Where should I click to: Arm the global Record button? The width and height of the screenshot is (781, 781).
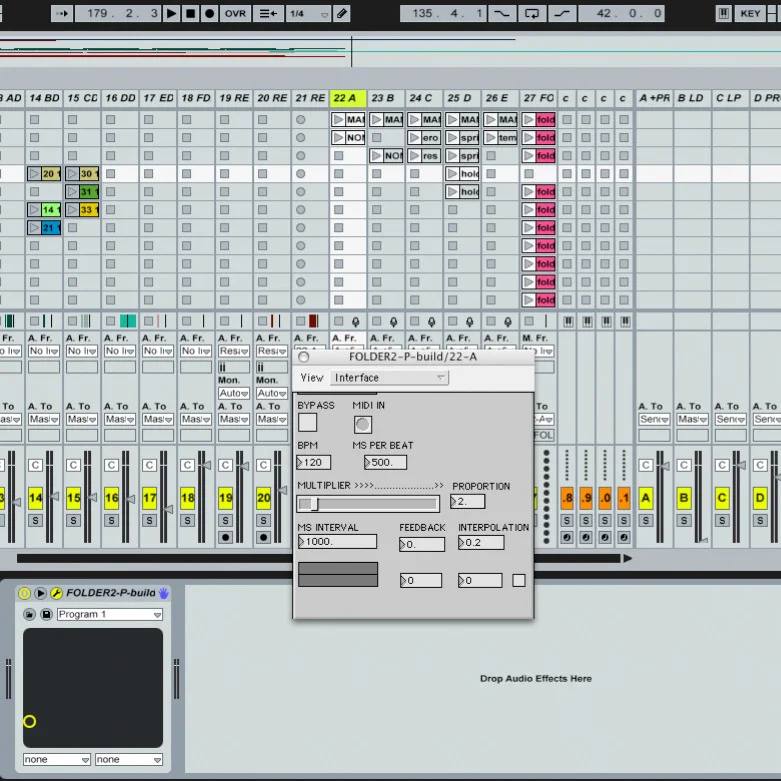210,13
